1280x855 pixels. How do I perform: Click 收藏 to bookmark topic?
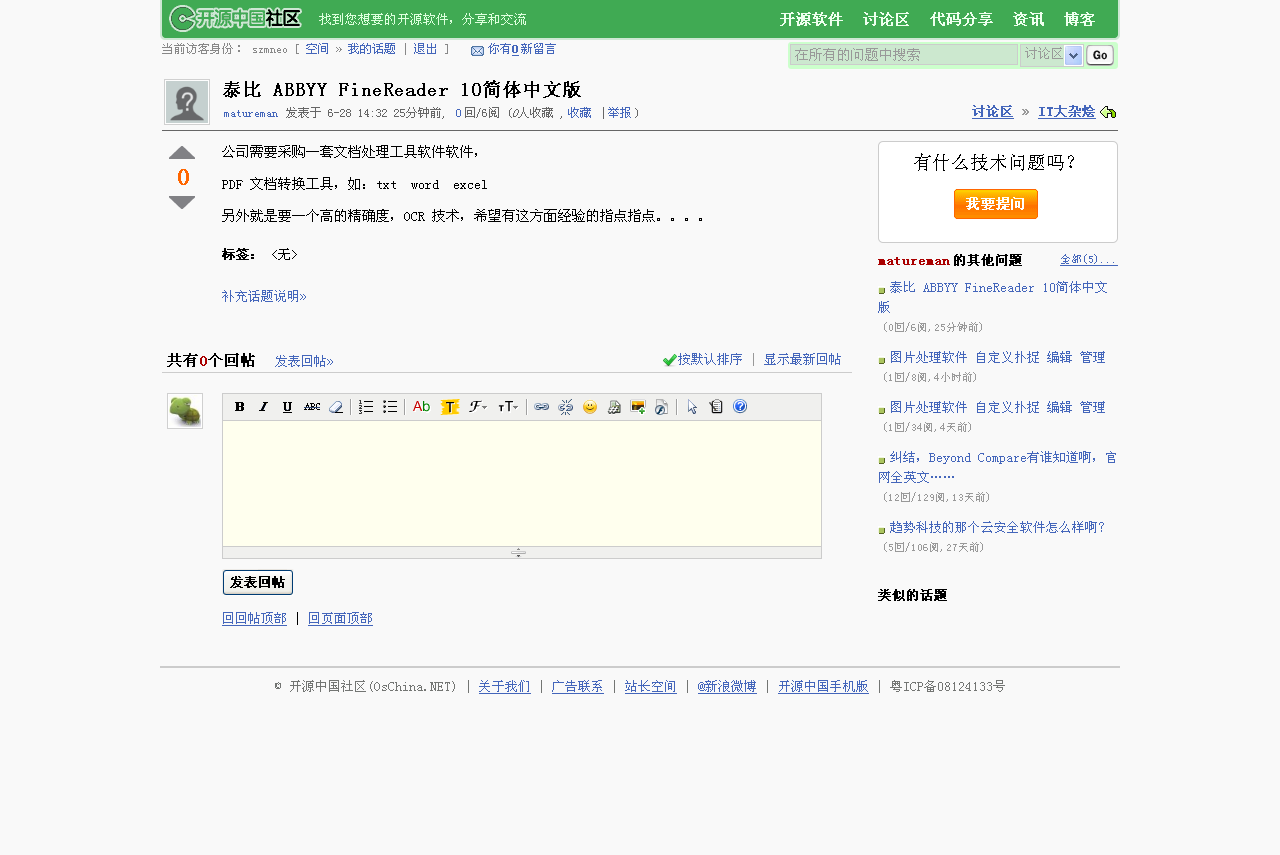[x=579, y=113]
